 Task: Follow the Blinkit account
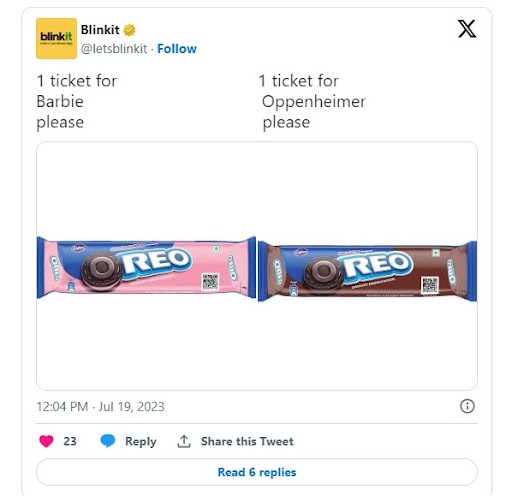177,49
